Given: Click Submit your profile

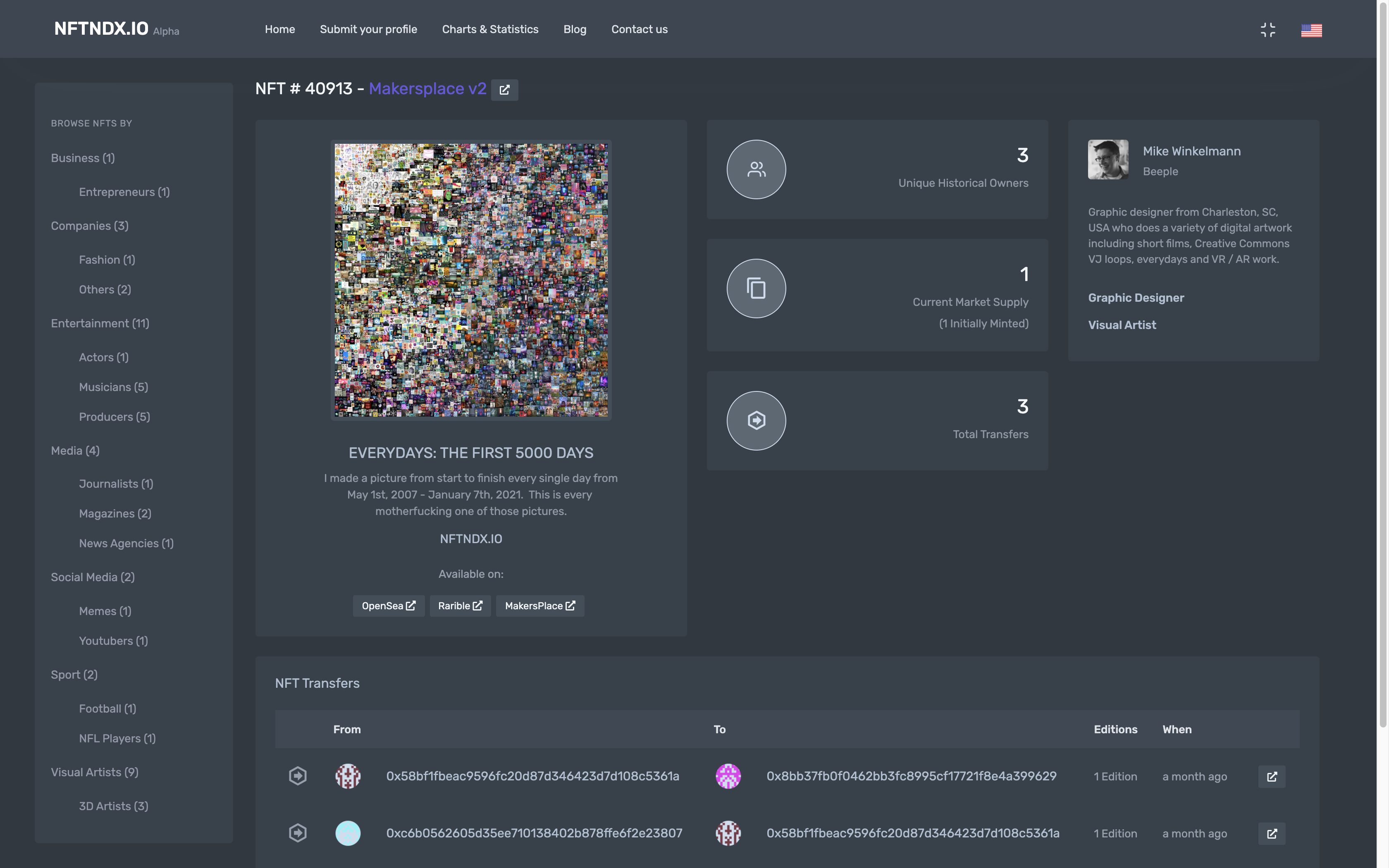Looking at the screenshot, I should point(368,29).
